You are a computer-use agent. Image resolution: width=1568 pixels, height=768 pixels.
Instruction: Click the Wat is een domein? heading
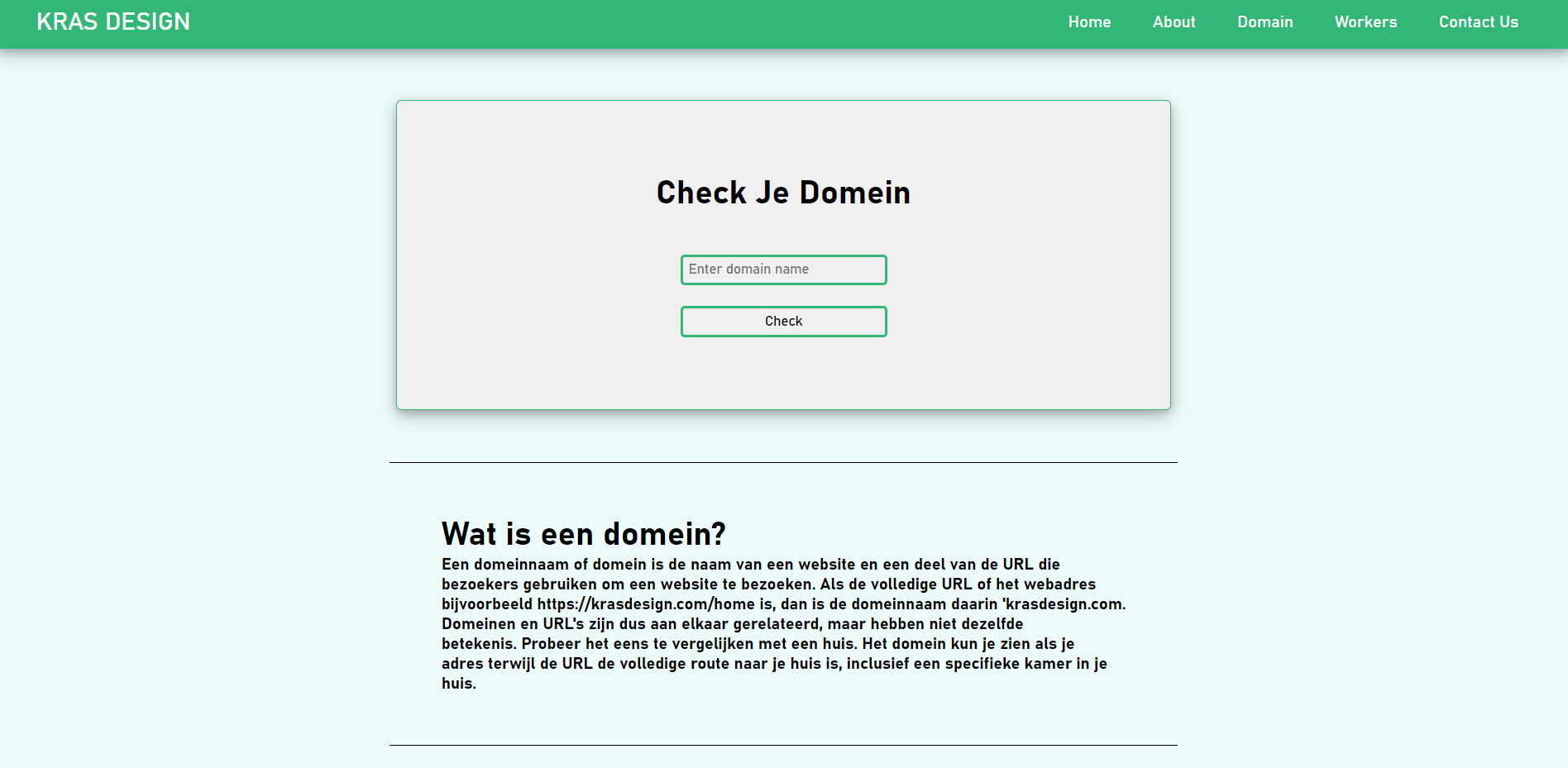point(583,534)
